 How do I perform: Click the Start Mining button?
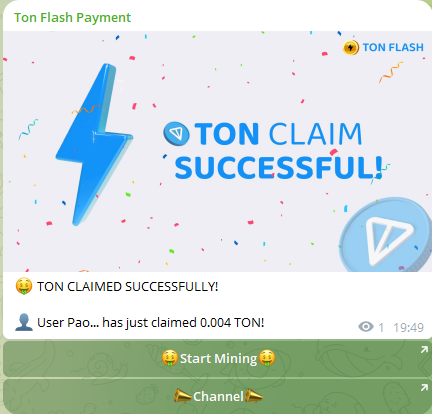[217, 359]
